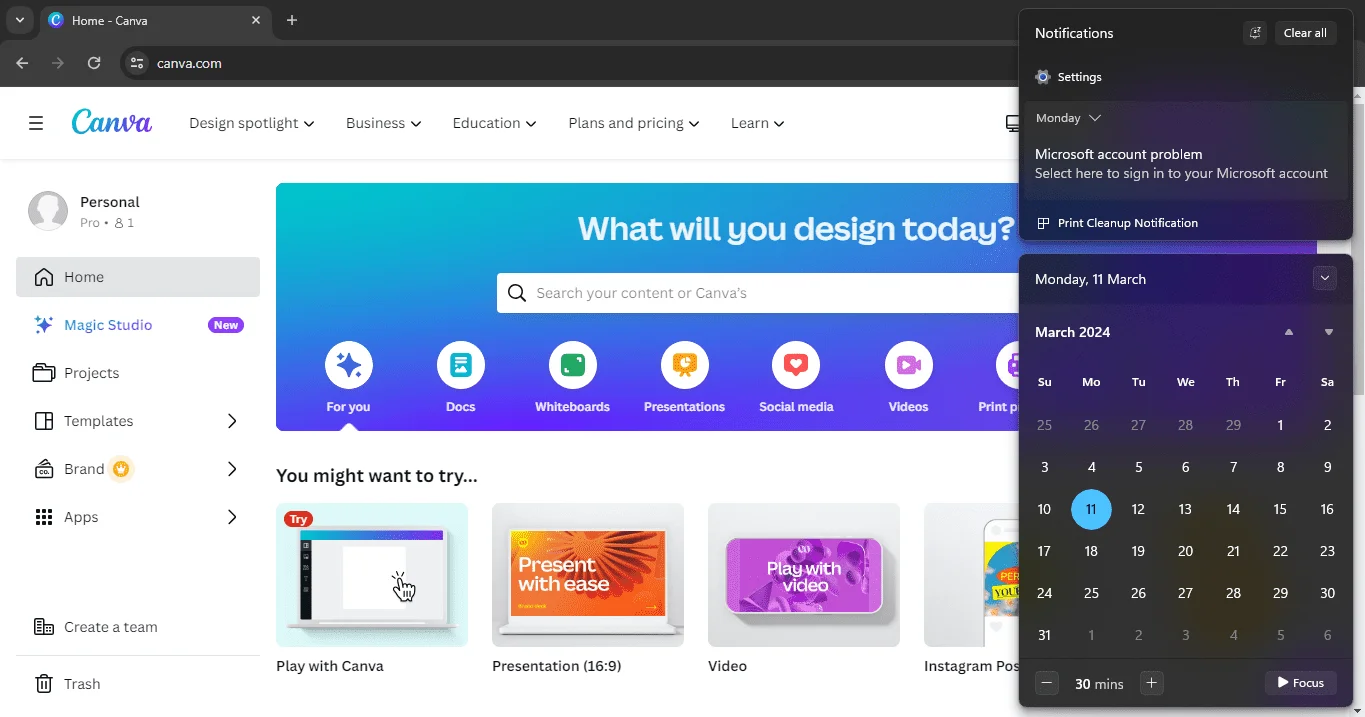
Task: Open the For you category
Action: tap(348, 378)
